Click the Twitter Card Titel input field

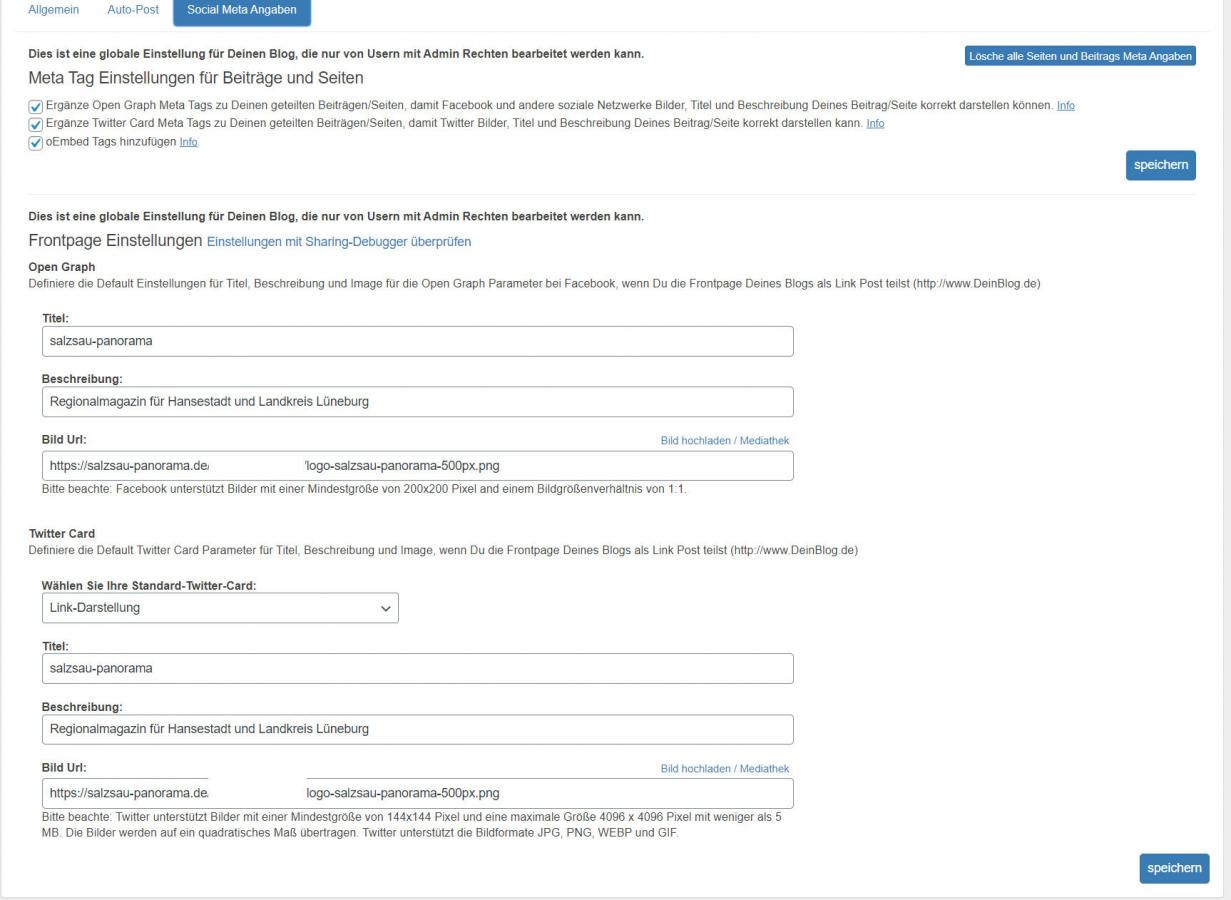point(417,669)
